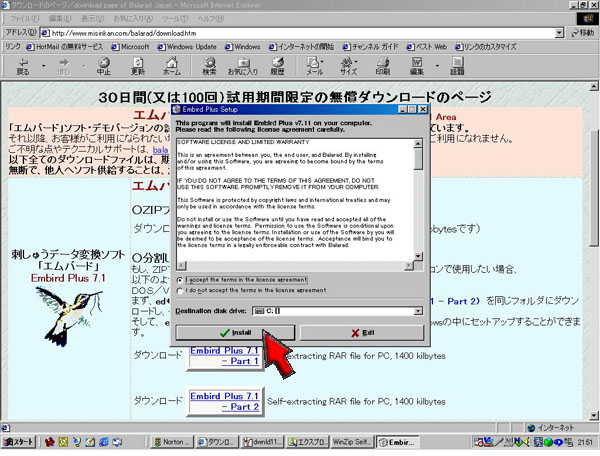Click the 印刷 (Print) toolbar icon
Viewport: 600px width, 456px height.
pyautogui.click(x=383, y=66)
